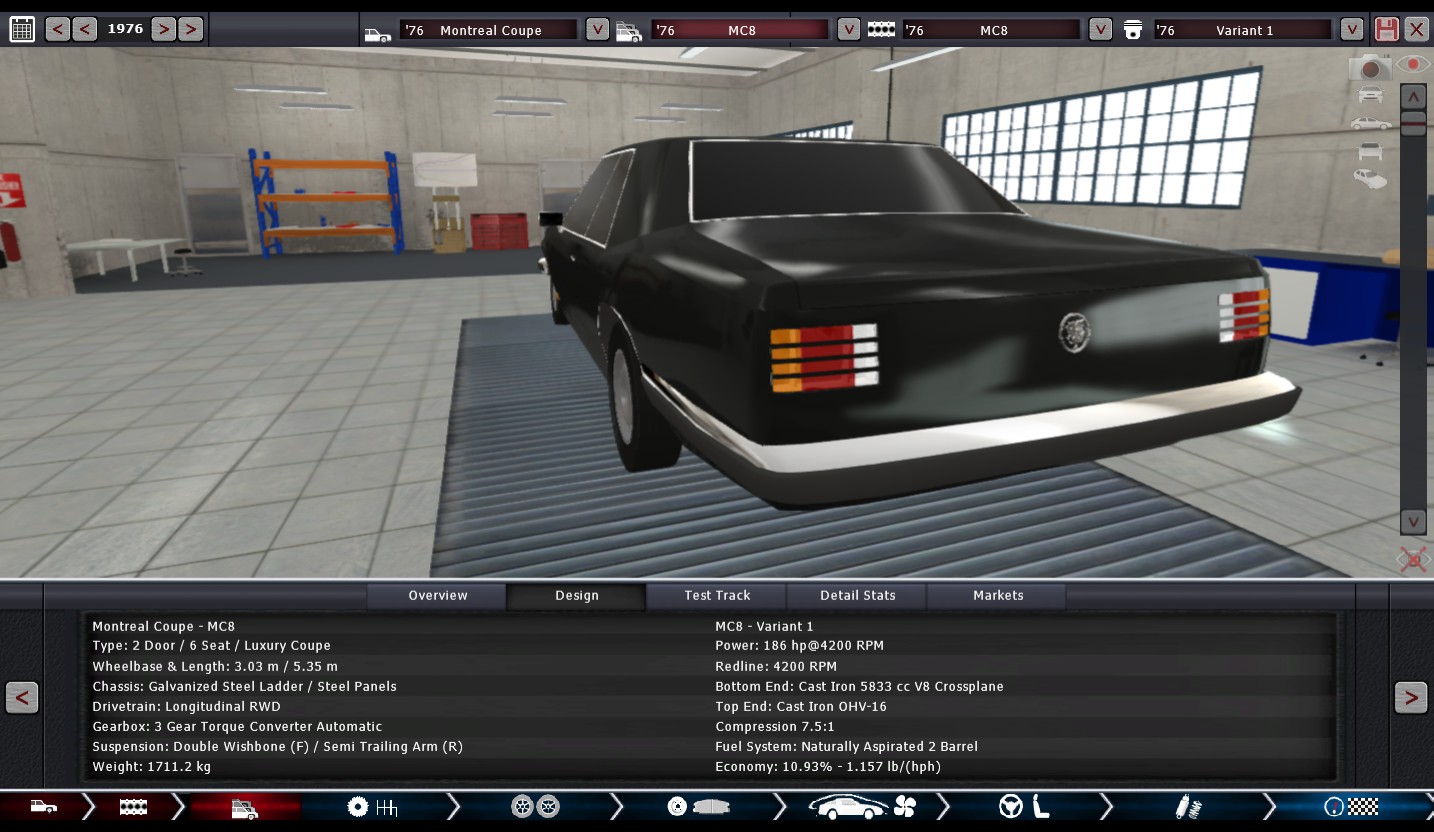Switch to the front car camera view
Image resolution: width=1434 pixels, height=832 pixels.
click(1370, 95)
